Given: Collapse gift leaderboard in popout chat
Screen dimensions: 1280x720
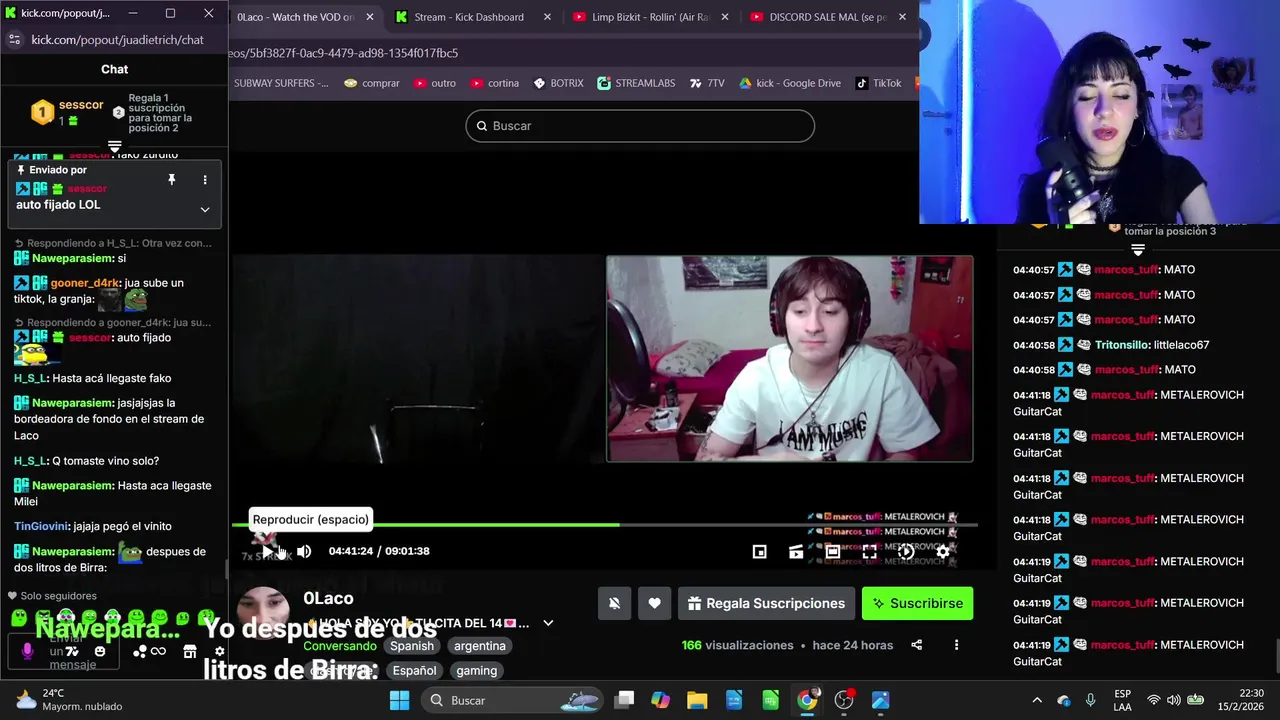Looking at the screenshot, I should tap(114, 147).
